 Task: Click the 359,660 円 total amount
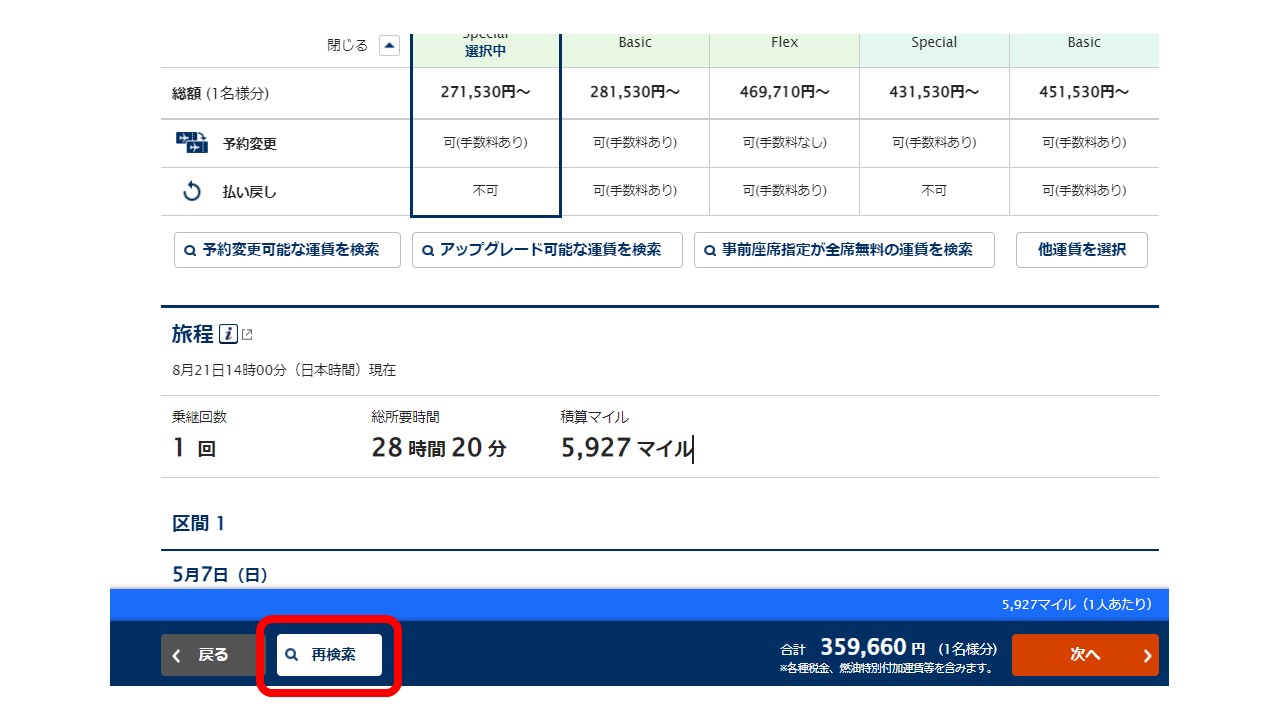click(873, 648)
